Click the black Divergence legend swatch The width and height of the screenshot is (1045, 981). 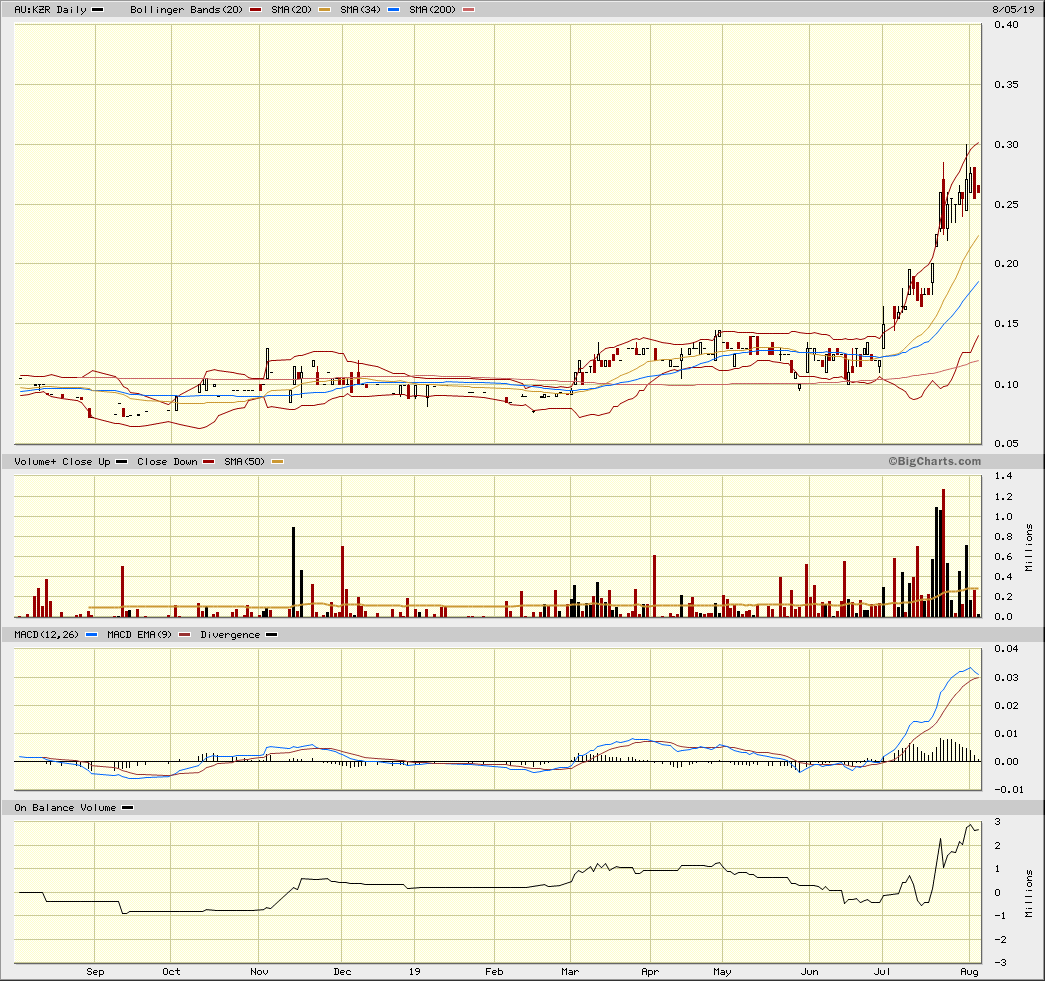[271, 635]
